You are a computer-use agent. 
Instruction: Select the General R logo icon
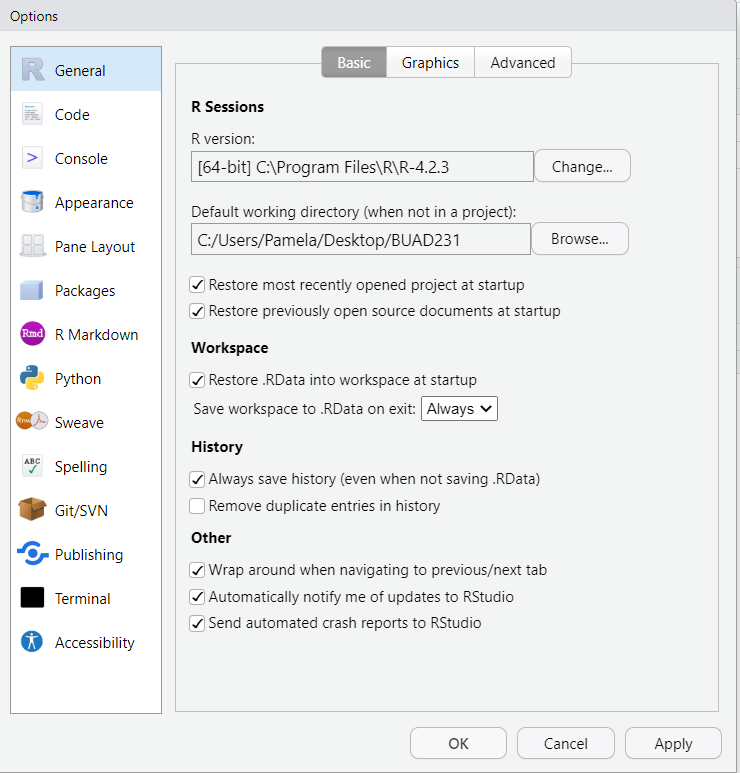click(33, 70)
